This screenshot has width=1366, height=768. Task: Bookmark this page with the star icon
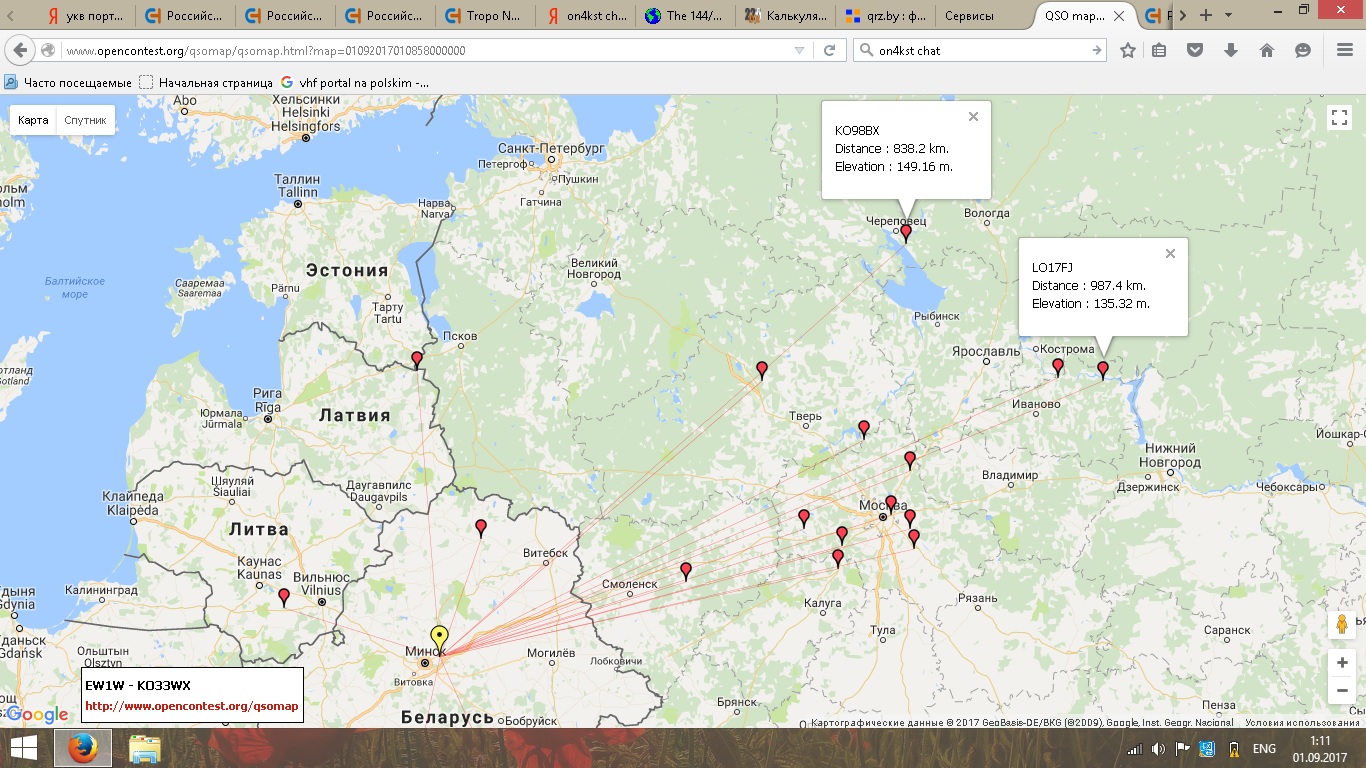coord(1128,50)
